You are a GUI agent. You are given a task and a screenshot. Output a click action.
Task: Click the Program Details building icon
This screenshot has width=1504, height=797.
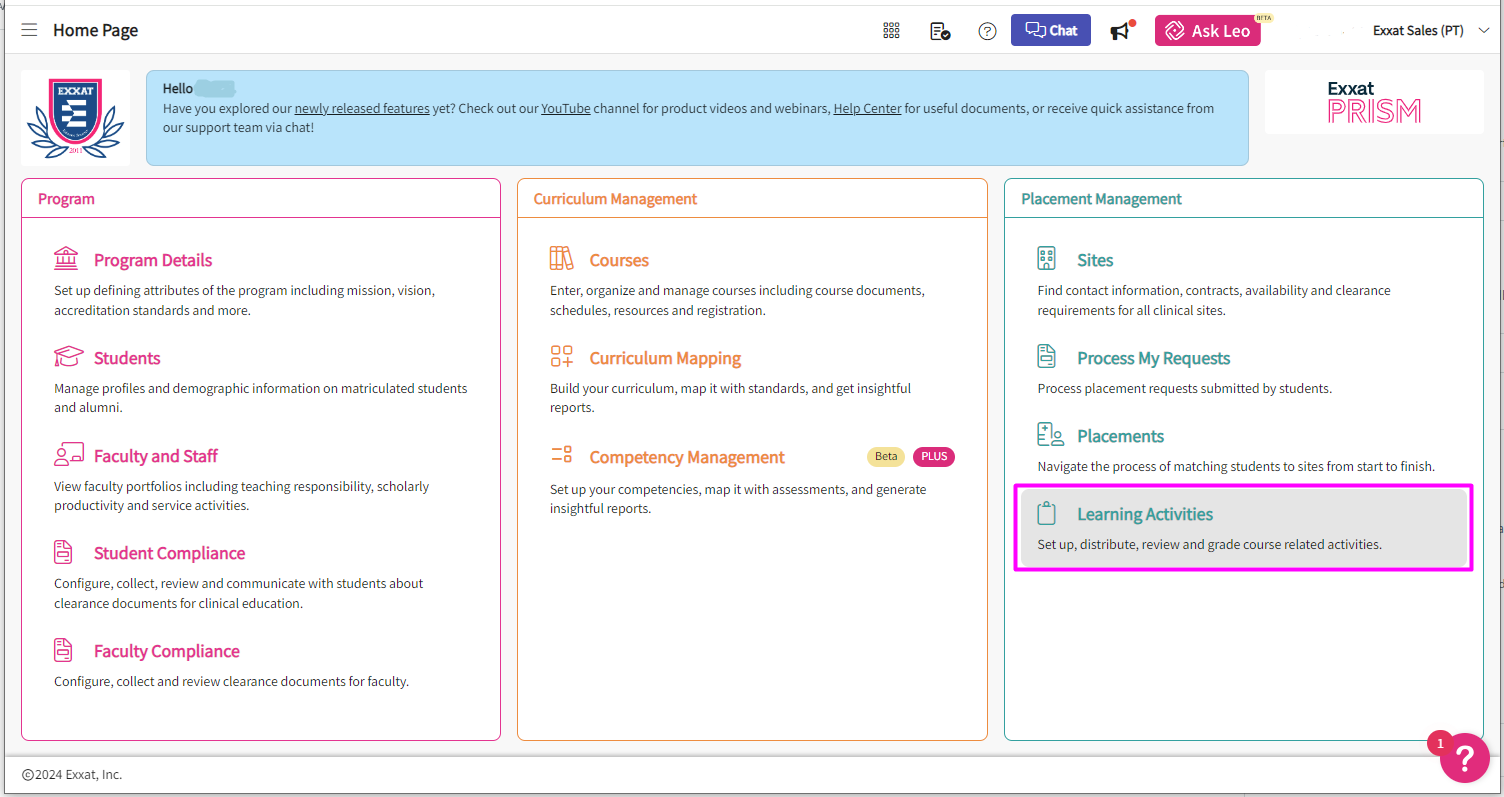[66, 259]
